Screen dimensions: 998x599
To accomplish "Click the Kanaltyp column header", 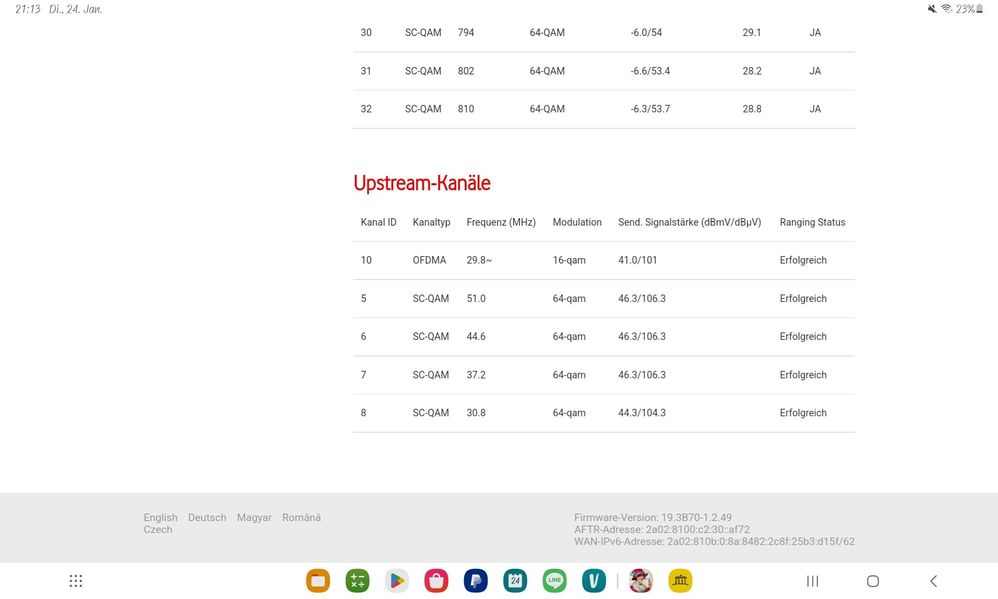I will (431, 222).
